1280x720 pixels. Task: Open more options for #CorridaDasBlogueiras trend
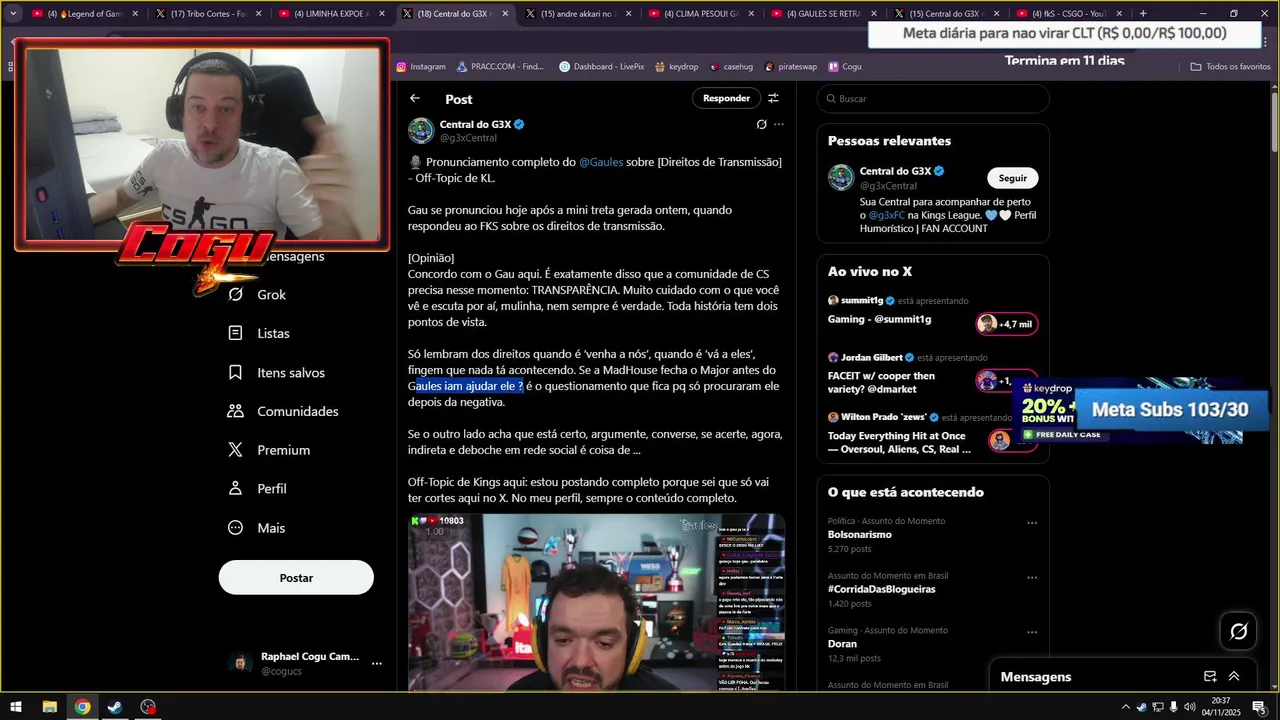click(1032, 577)
